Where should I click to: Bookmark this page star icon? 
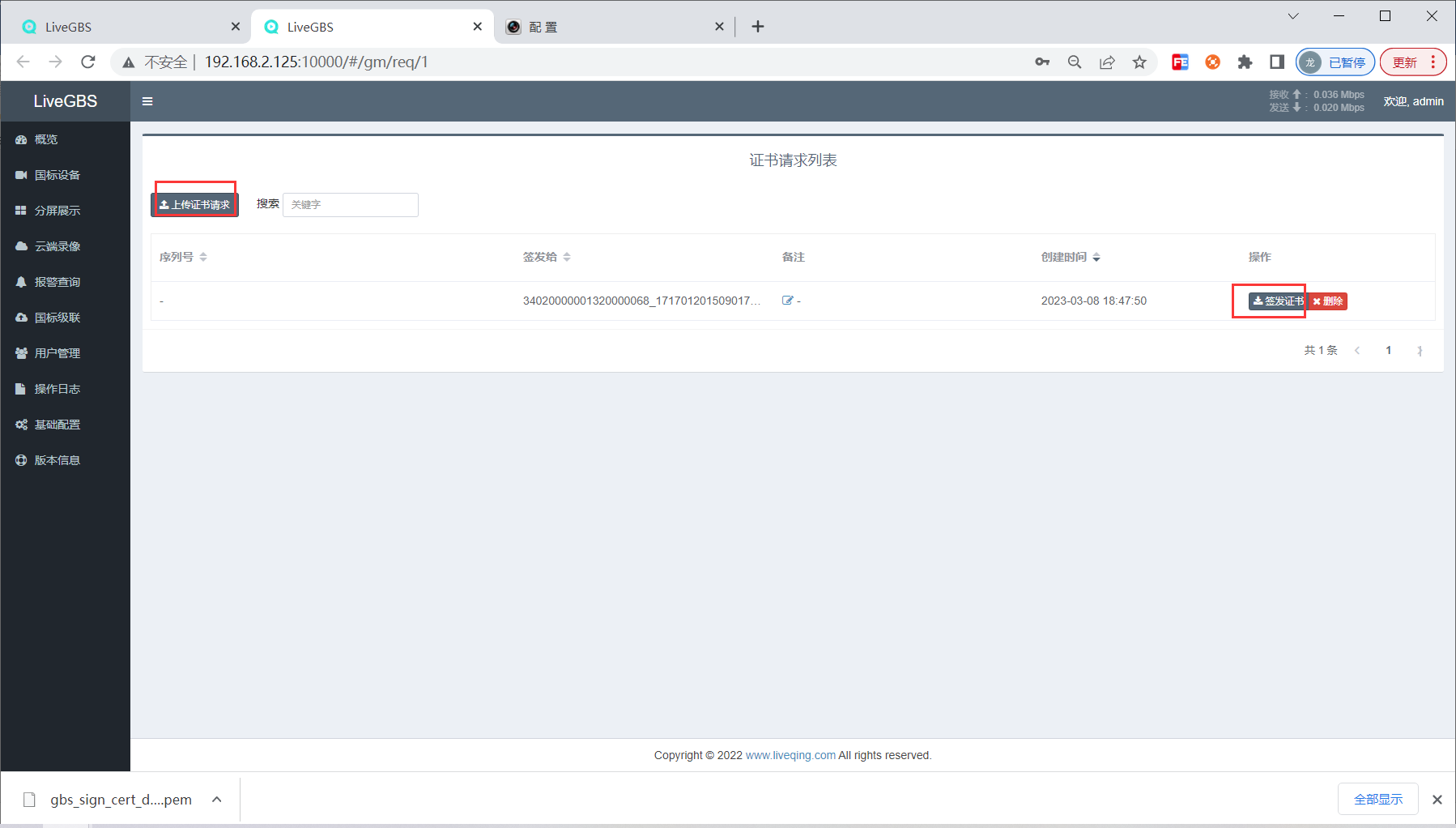1139,62
